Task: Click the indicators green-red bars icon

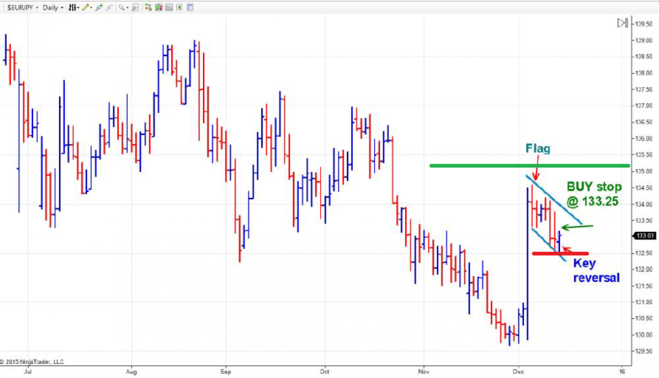Action: click(158, 8)
